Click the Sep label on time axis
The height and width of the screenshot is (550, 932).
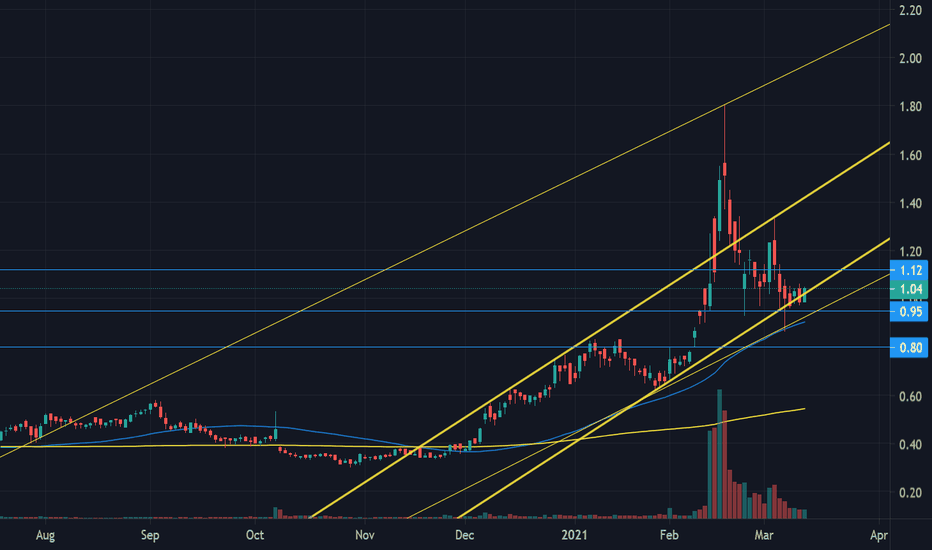tap(150, 535)
